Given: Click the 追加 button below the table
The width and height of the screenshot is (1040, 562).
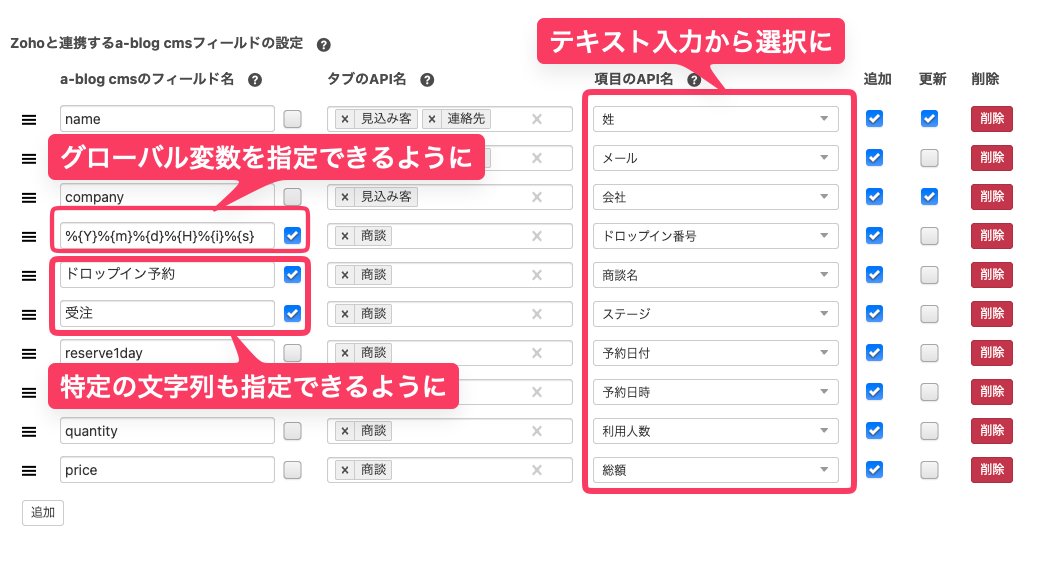Looking at the screenshot, I should coord(43,513).
